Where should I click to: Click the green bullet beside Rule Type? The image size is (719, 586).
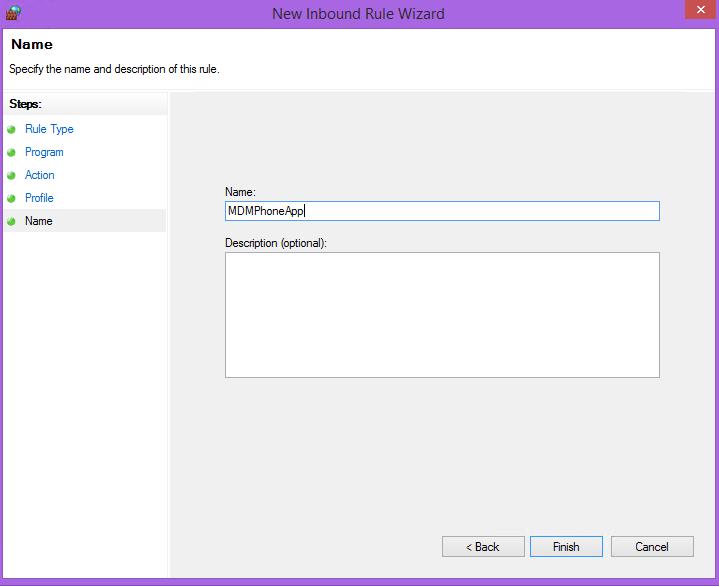[x=11, y=129]
